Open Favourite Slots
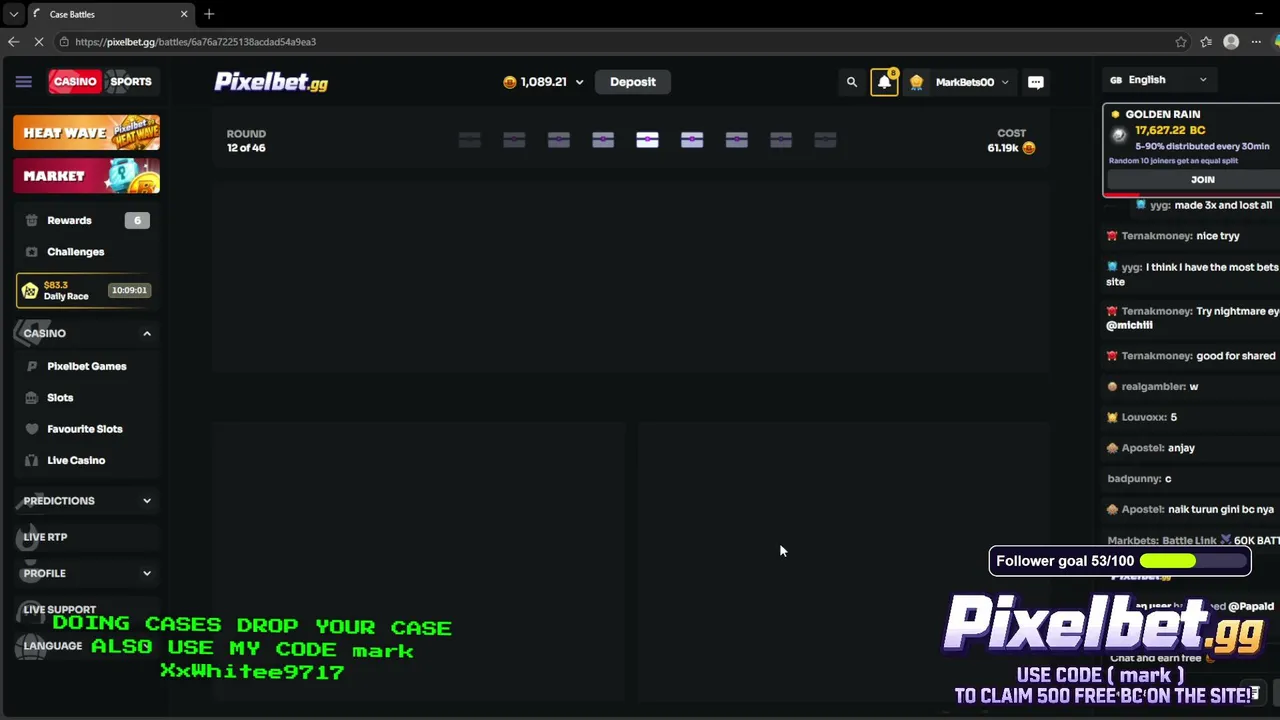The height and width of the screenshot is (720, 1280). 84,429
